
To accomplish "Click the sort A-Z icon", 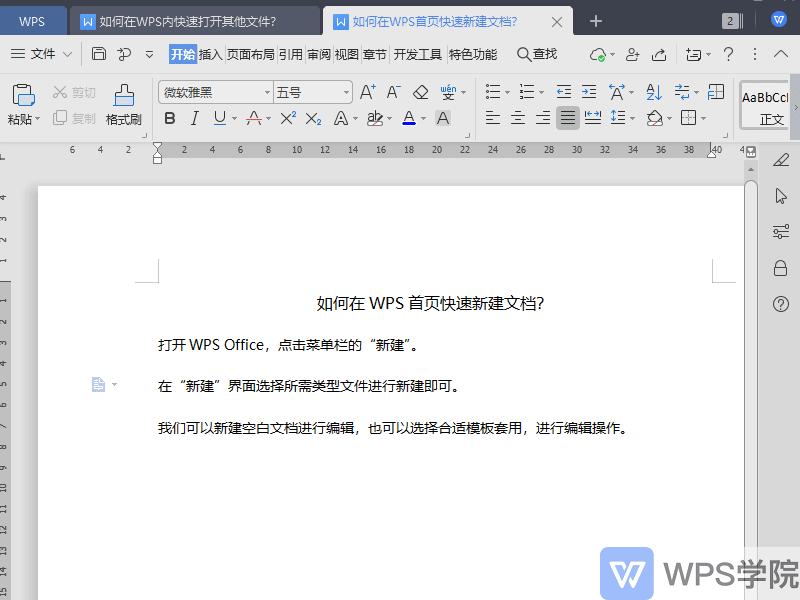I will [654, 92].
